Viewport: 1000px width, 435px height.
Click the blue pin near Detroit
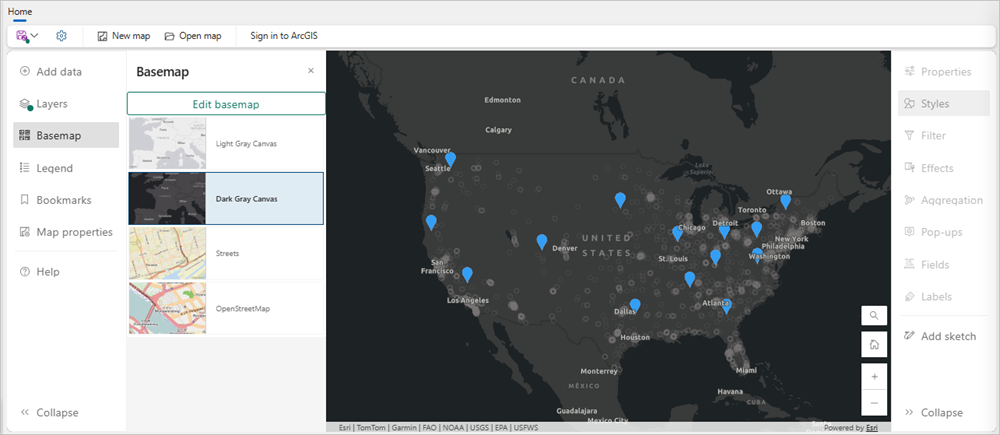click(724, 231)
